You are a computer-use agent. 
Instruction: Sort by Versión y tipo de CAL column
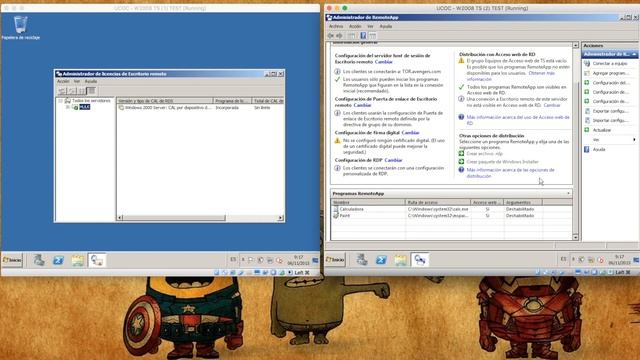[164, 100]
